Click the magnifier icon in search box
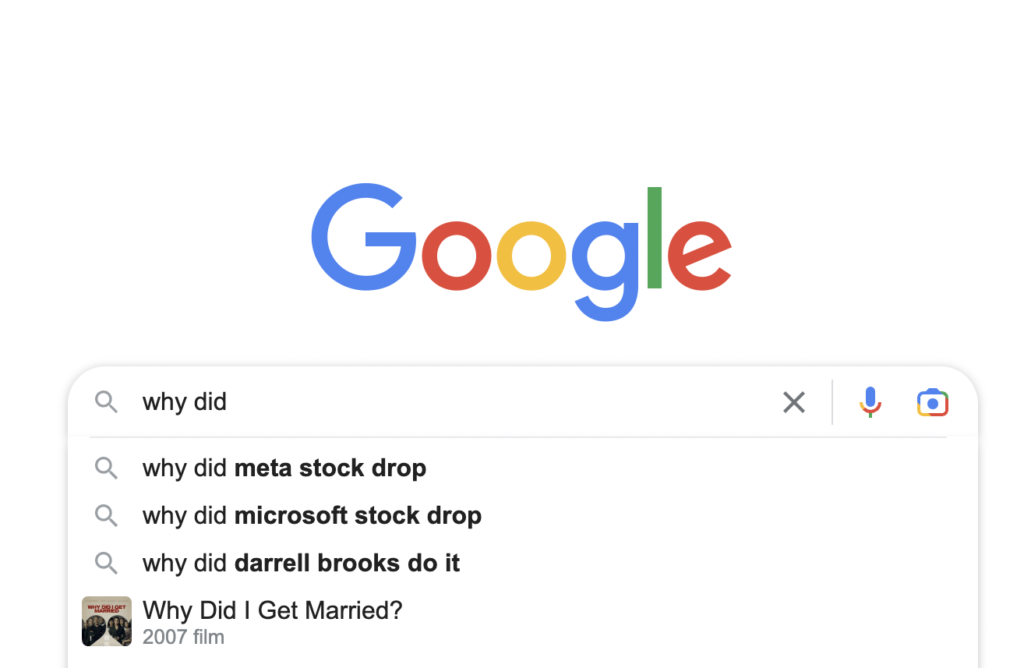1024x668 pixels. [x=106, y=402]
